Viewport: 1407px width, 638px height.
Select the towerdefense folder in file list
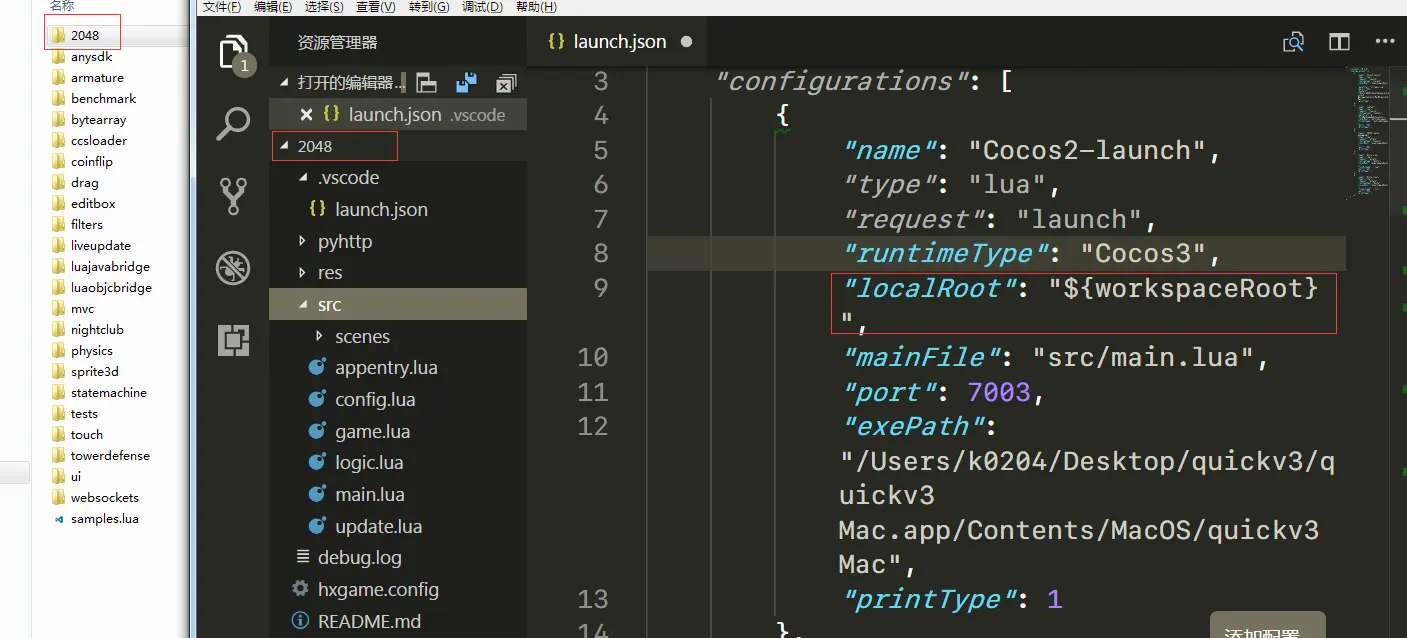click(110, 456)
